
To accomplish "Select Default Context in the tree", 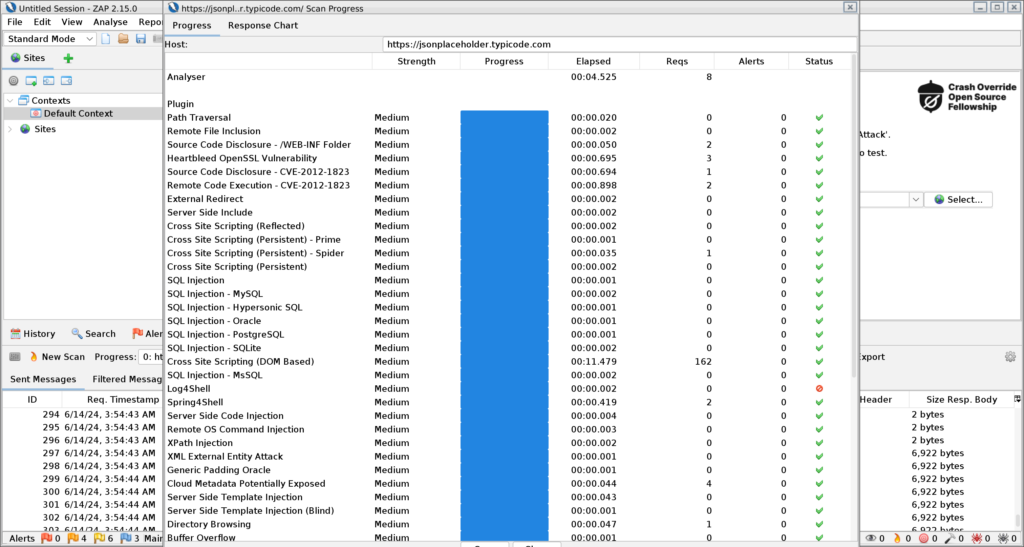I will (x=78, y=114).
